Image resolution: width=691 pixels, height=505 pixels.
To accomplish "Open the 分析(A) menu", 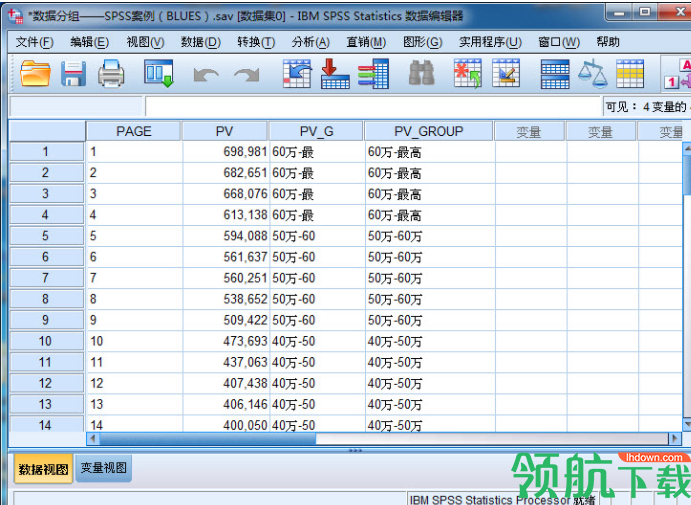I will coord(311,42).
